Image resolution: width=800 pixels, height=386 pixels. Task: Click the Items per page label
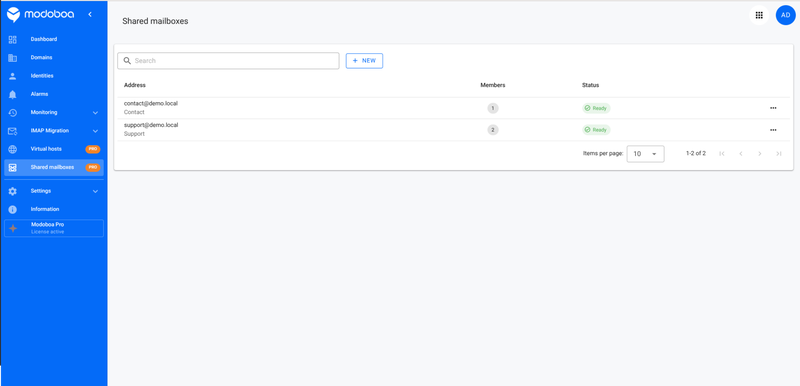603,153
